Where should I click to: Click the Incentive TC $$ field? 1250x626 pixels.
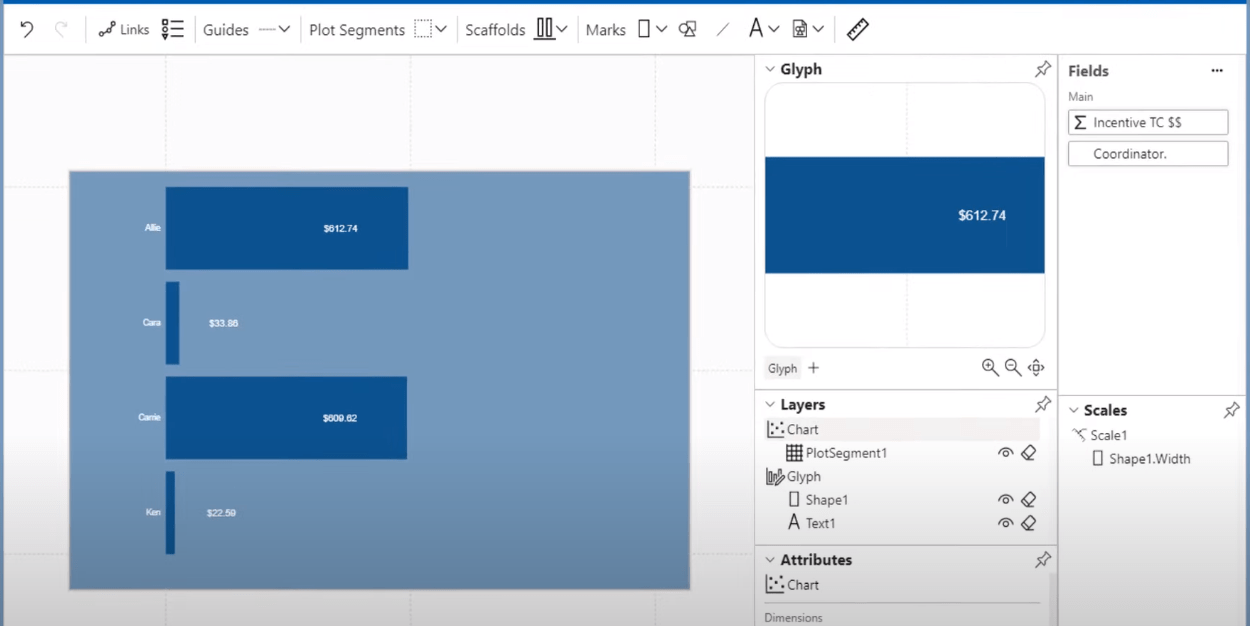coord(1147,122)
